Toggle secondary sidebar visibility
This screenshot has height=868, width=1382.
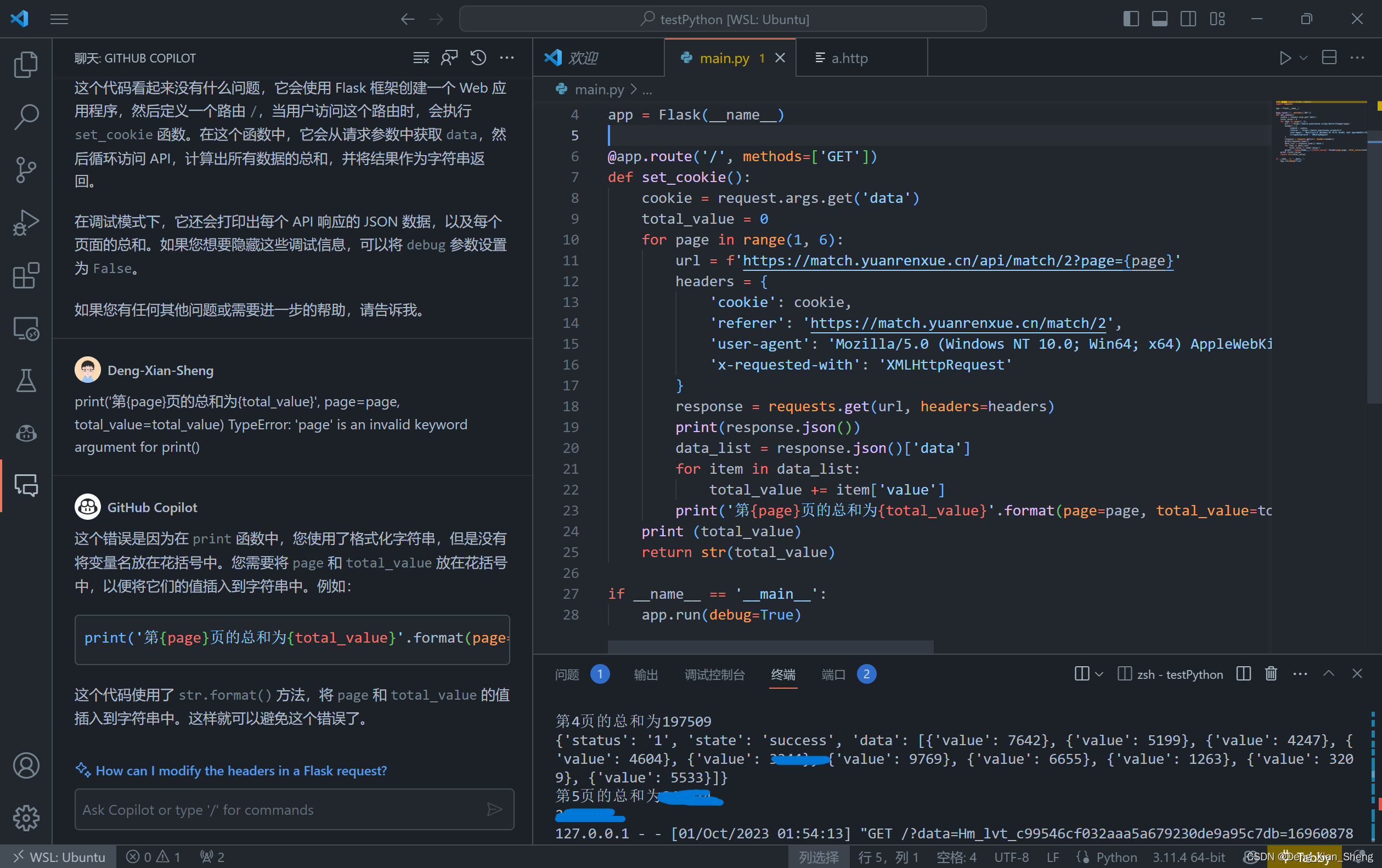coord(1188,20)
